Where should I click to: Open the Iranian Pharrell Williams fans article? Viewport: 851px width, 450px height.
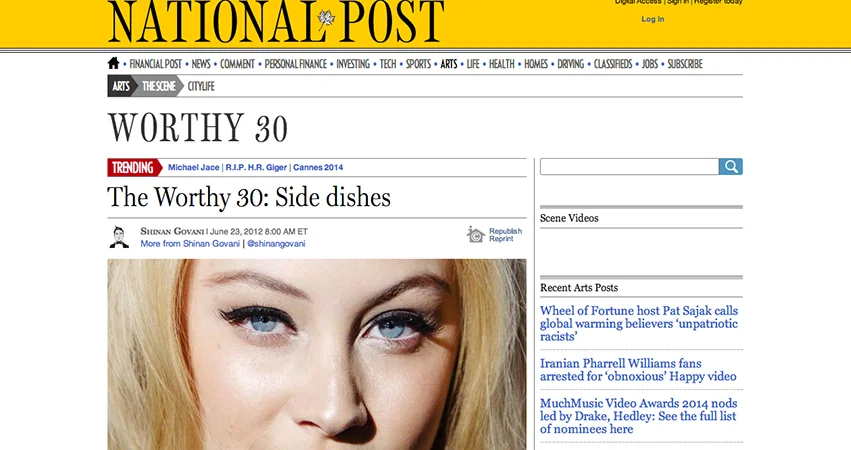[x=638, y=370]
